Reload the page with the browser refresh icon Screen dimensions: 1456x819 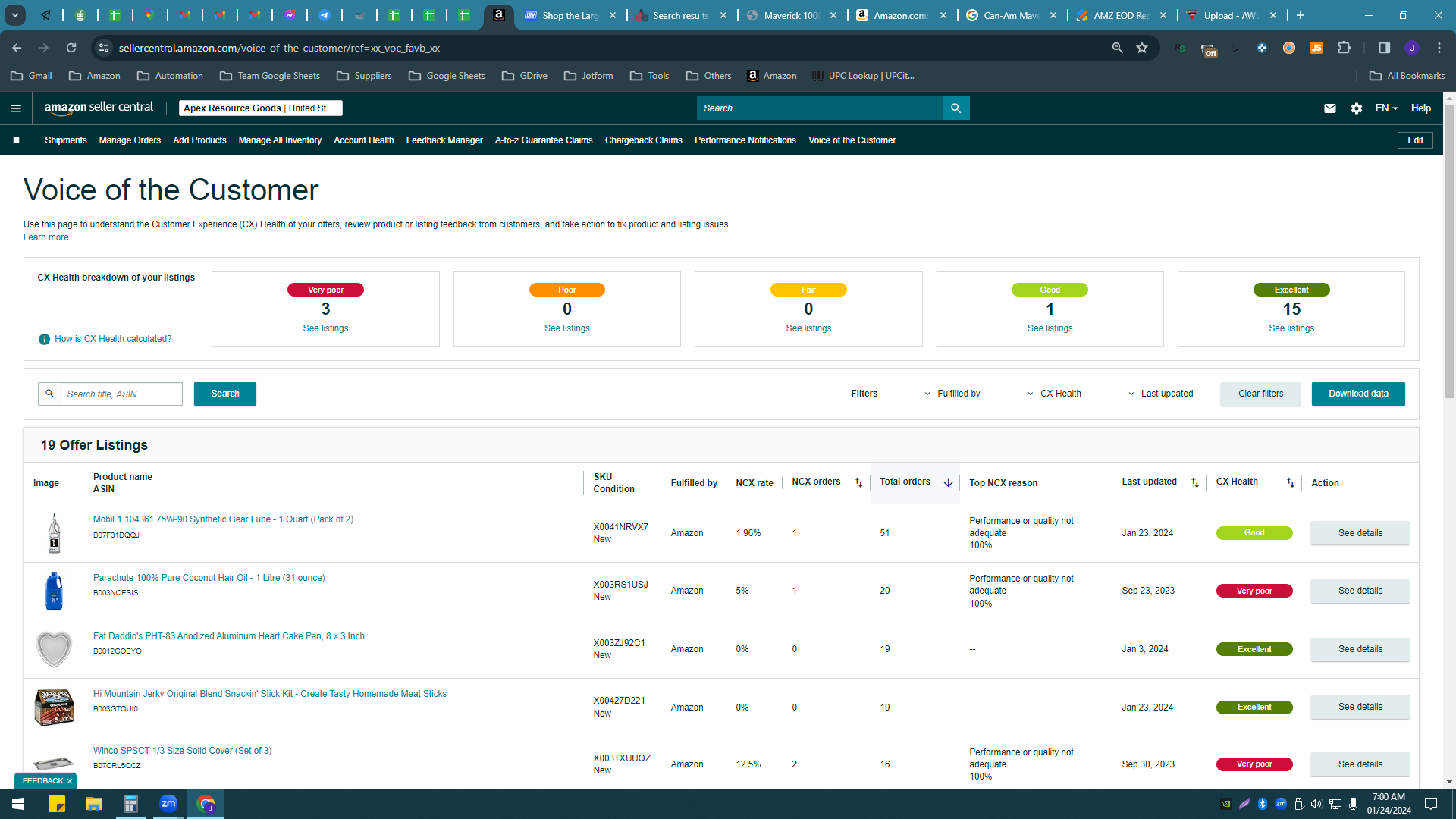coord(71,48)
